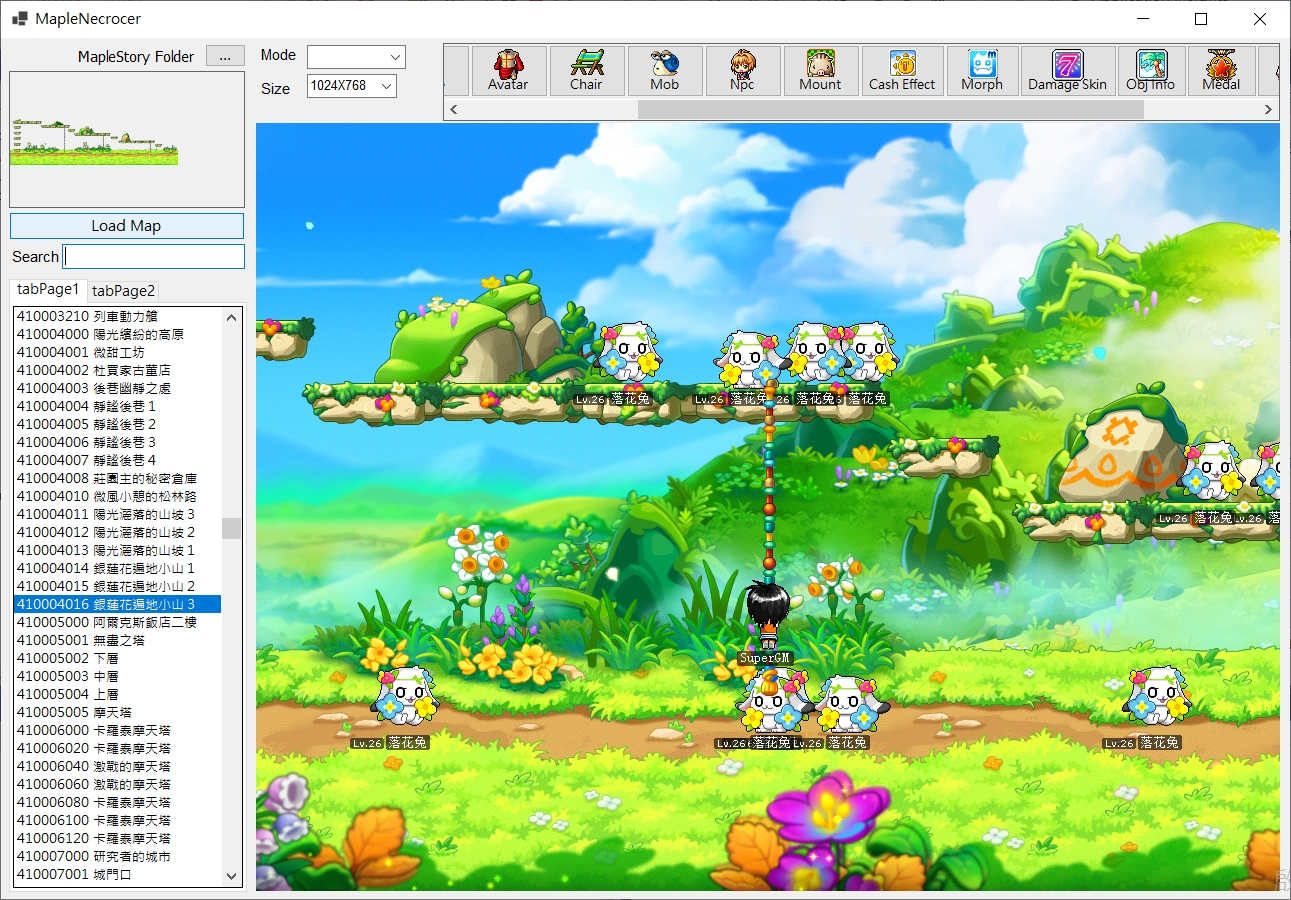1291x900 pixels.
Task: Select map 410005003 中層
Action: [117, 676]
